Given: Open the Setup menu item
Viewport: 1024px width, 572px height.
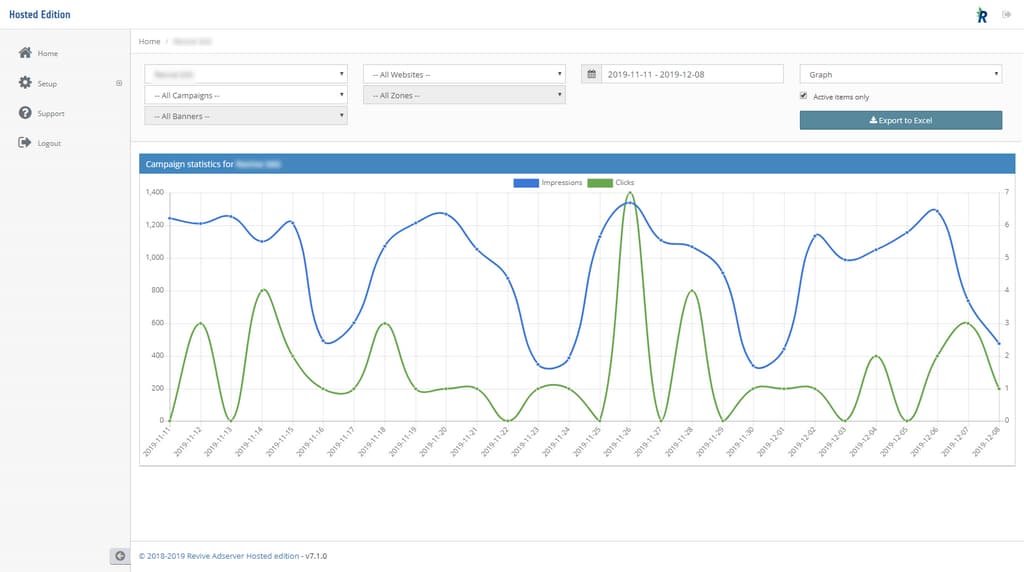Looking at the screenshot, I should [x=47, y=84].
